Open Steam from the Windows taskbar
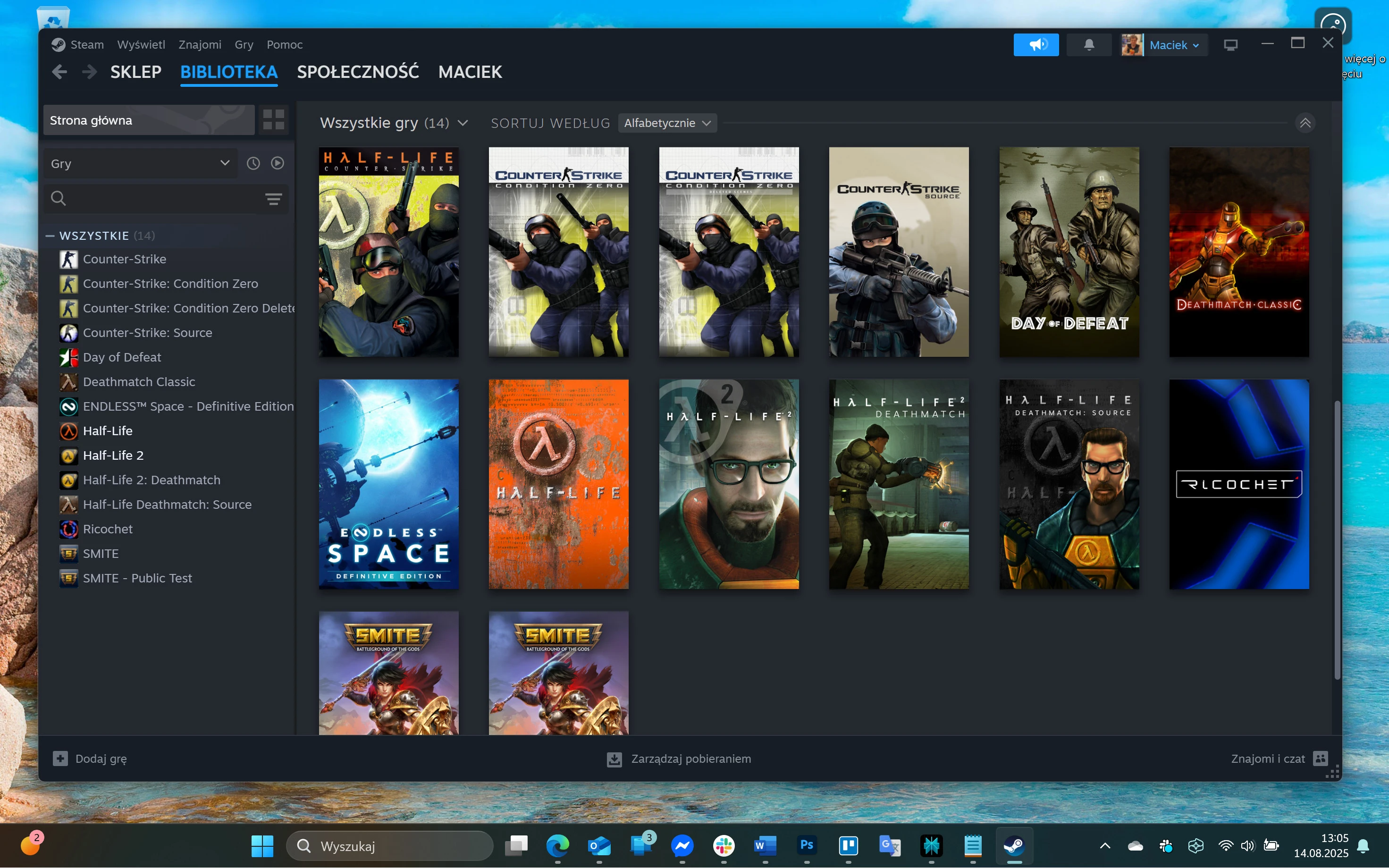Screen dimensions: 1389x868 point(1014,846)
